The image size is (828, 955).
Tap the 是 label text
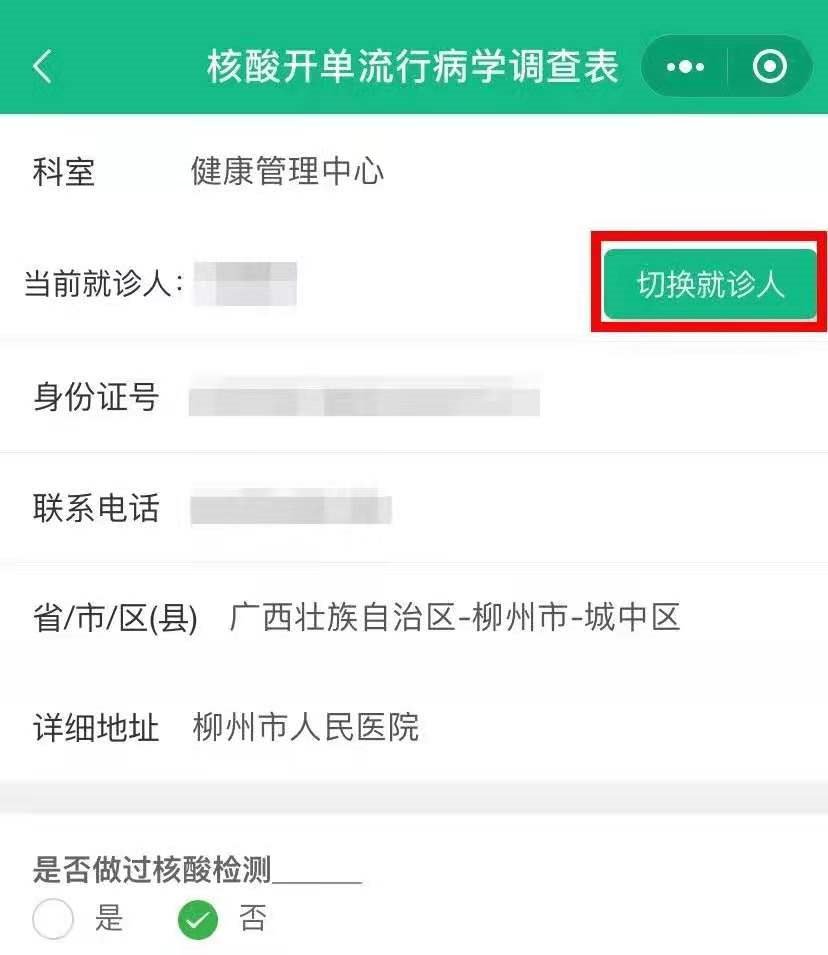click(109, 918)
